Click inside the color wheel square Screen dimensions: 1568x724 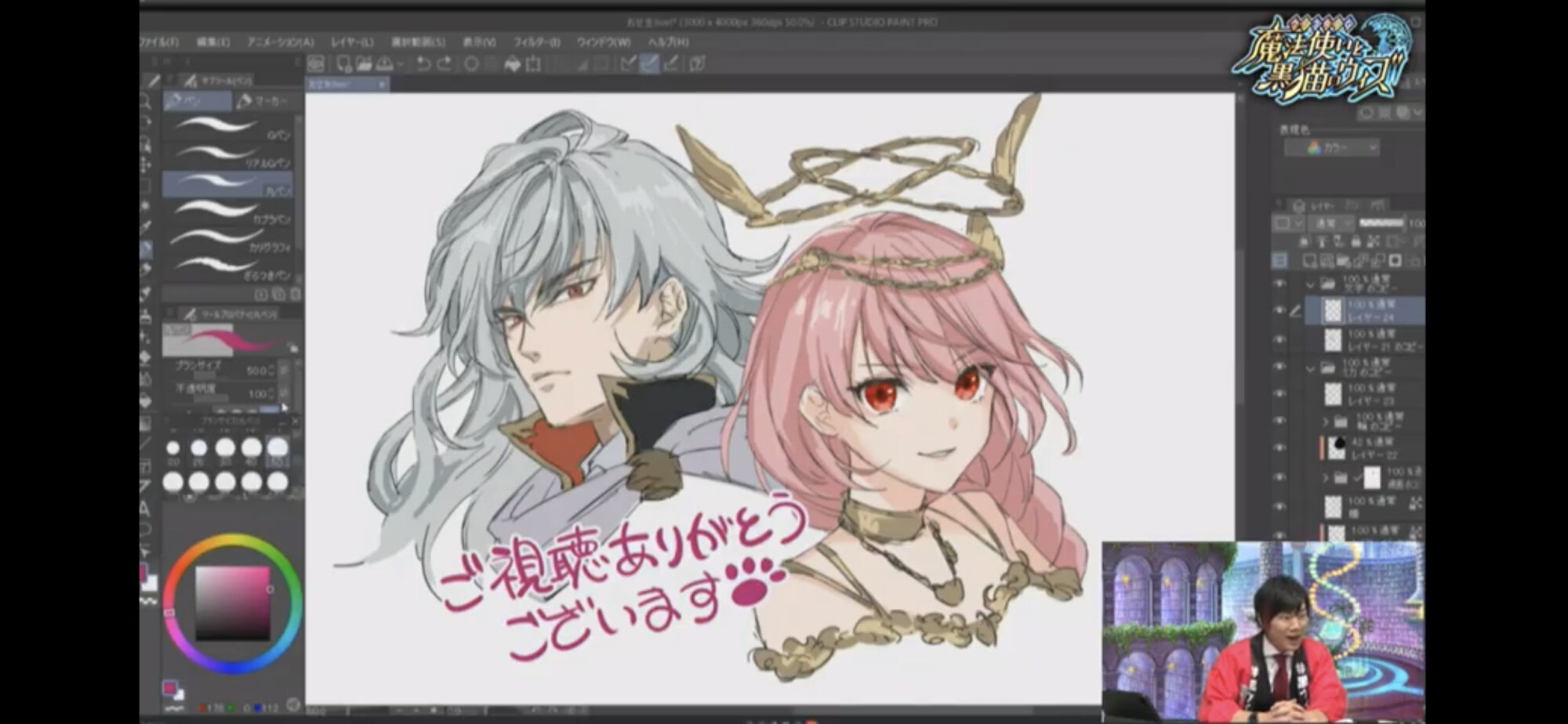[x=233, y=603]
